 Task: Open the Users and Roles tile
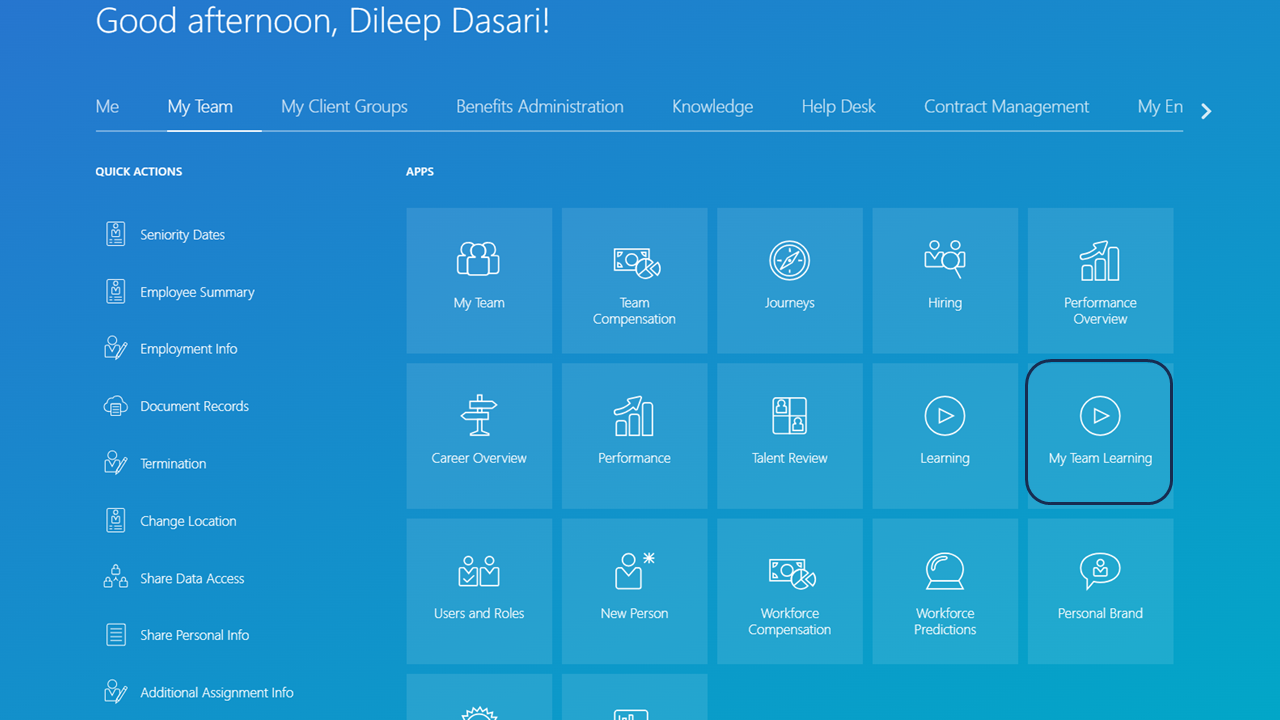pyautogui.click(x=479, y=590)
